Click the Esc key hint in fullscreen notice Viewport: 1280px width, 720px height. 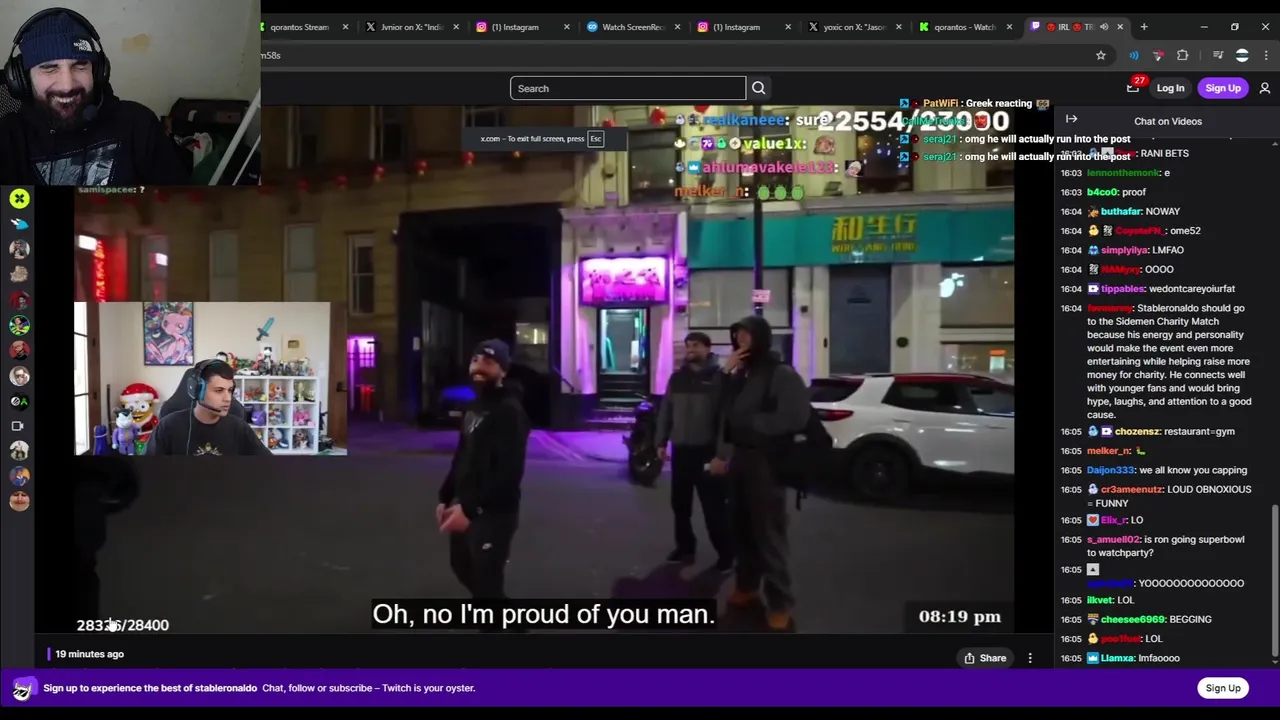click(x=596, y=139)
